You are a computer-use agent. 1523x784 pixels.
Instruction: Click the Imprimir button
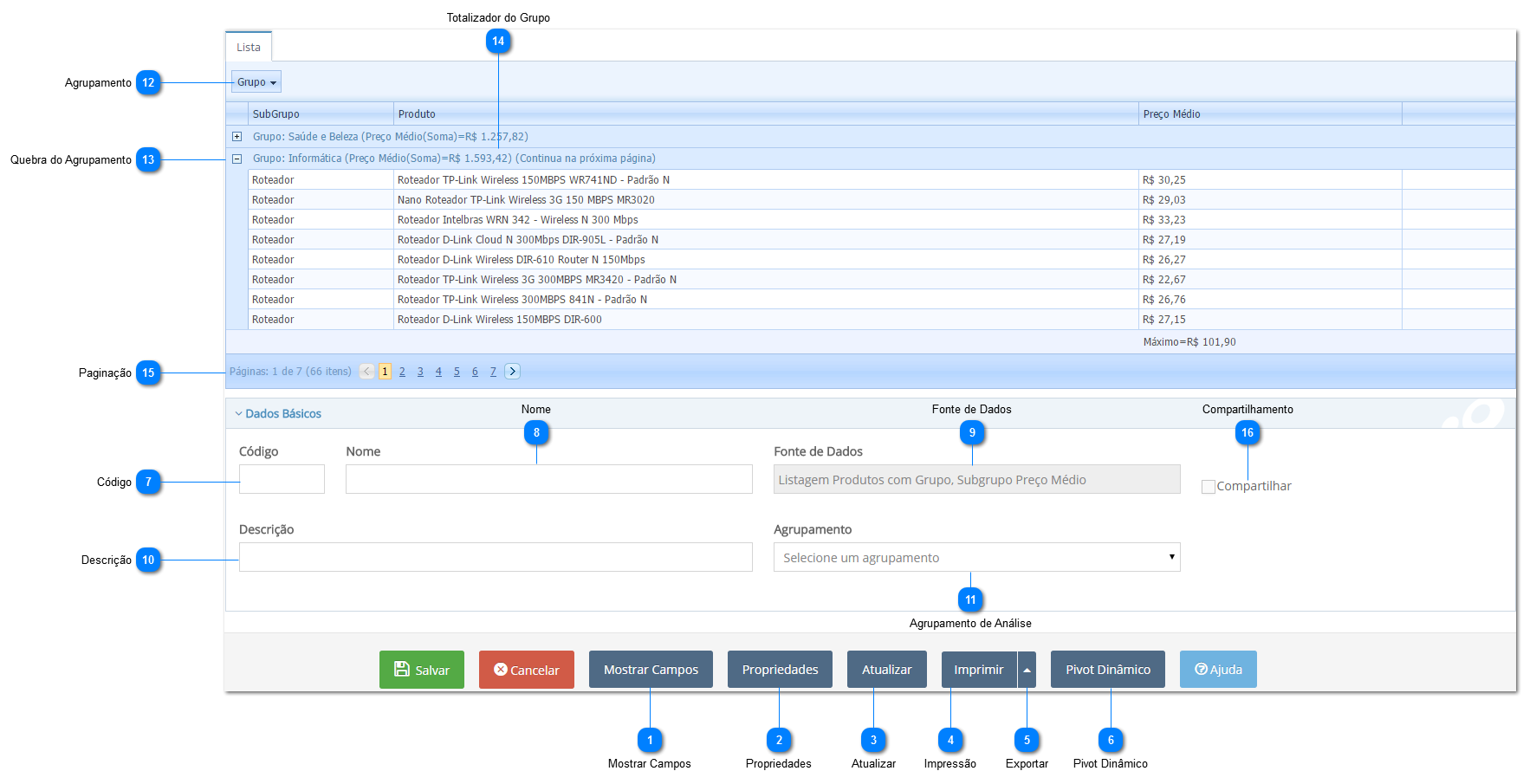tap(979, 670)
